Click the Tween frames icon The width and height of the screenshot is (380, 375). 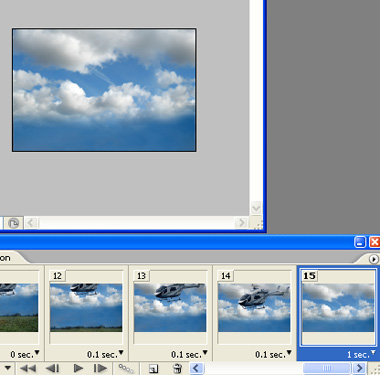126,368
